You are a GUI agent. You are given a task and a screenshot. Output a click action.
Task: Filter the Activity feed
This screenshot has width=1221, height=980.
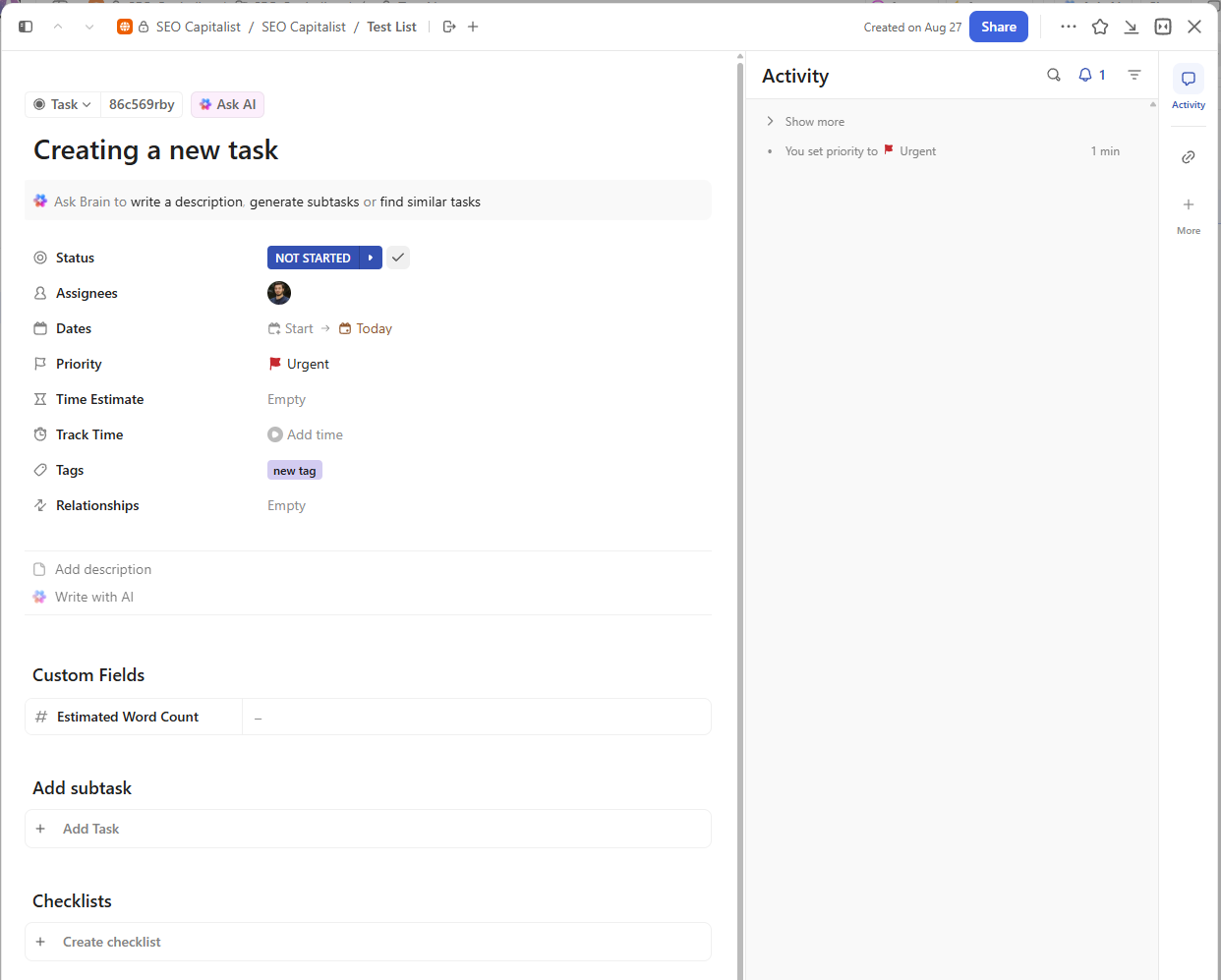point(1134,75)
